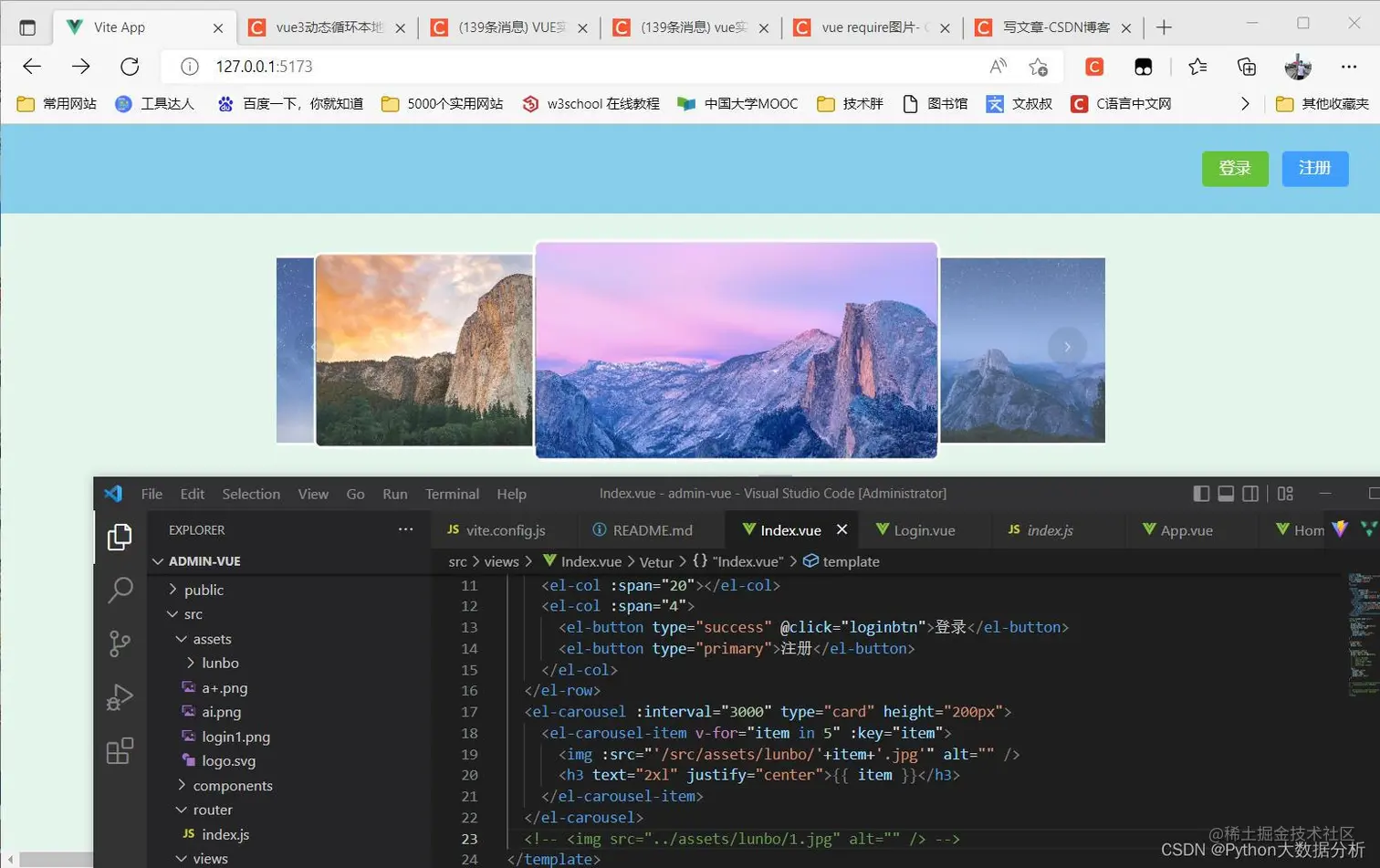Viewport: 1380px width, 868px height.
Task: Open the 常用网站 bookmark folder
Action: [x=57, y=104]
